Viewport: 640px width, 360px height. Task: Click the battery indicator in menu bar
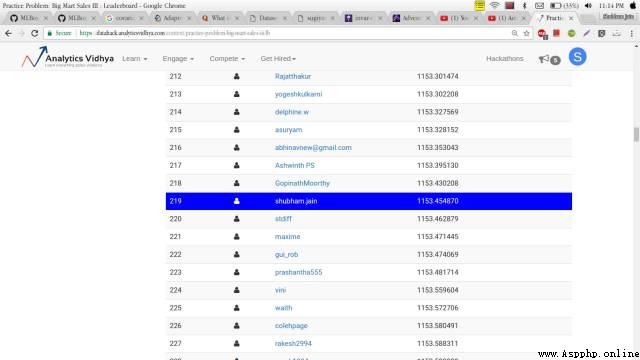click(x=564, y=6)
